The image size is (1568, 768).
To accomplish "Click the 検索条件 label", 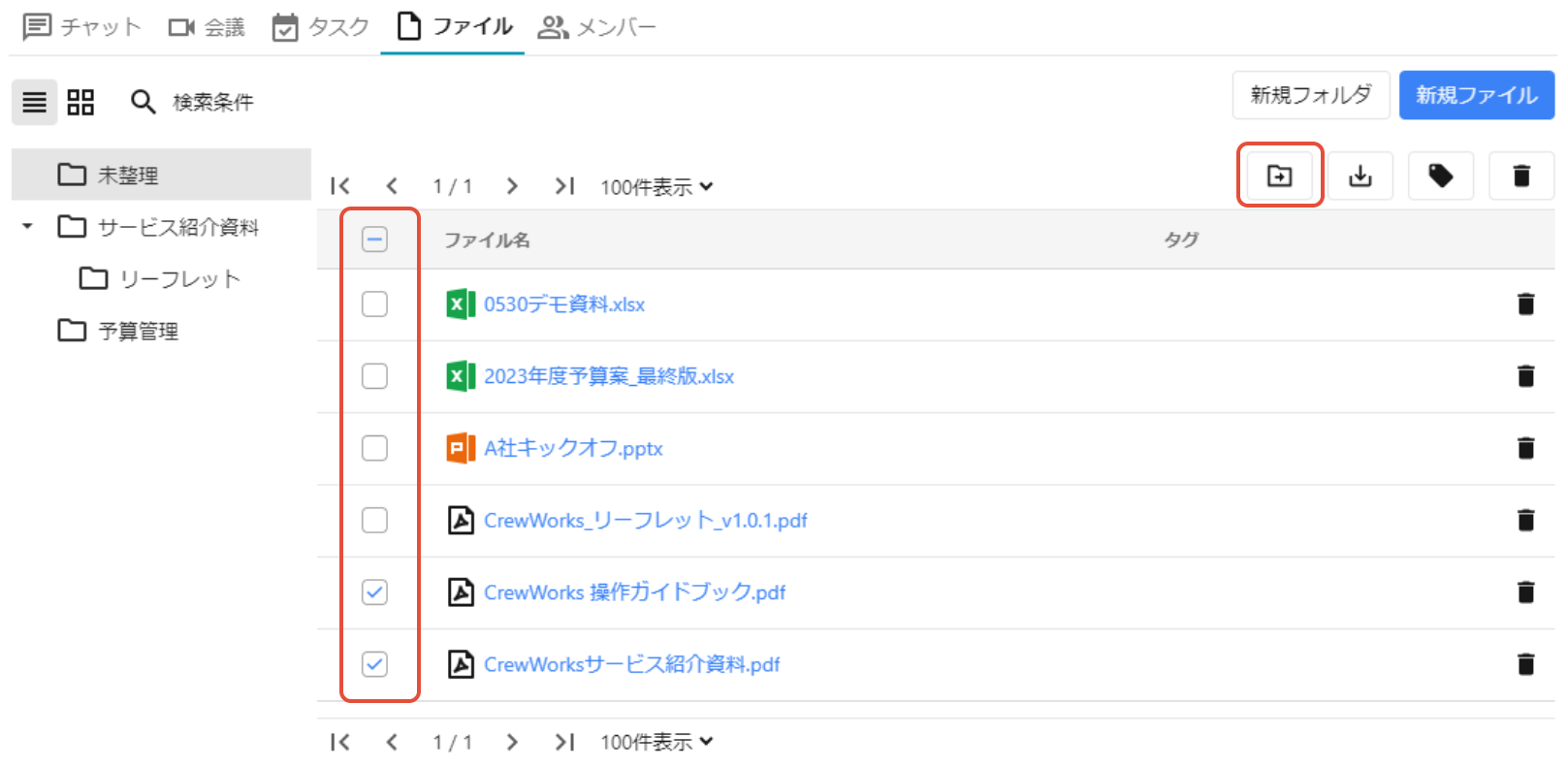I will [x=213, y=102].
